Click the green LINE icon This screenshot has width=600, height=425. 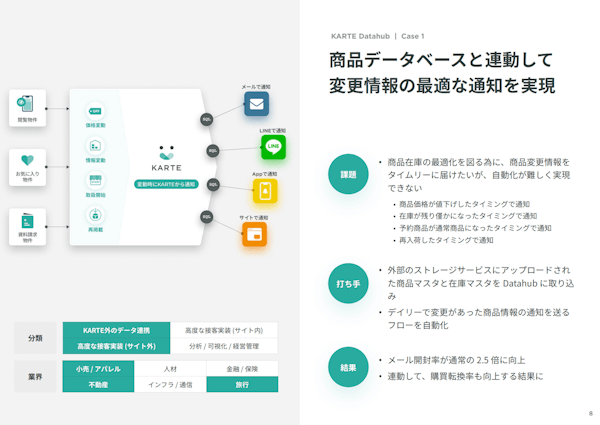click(273, 147)
